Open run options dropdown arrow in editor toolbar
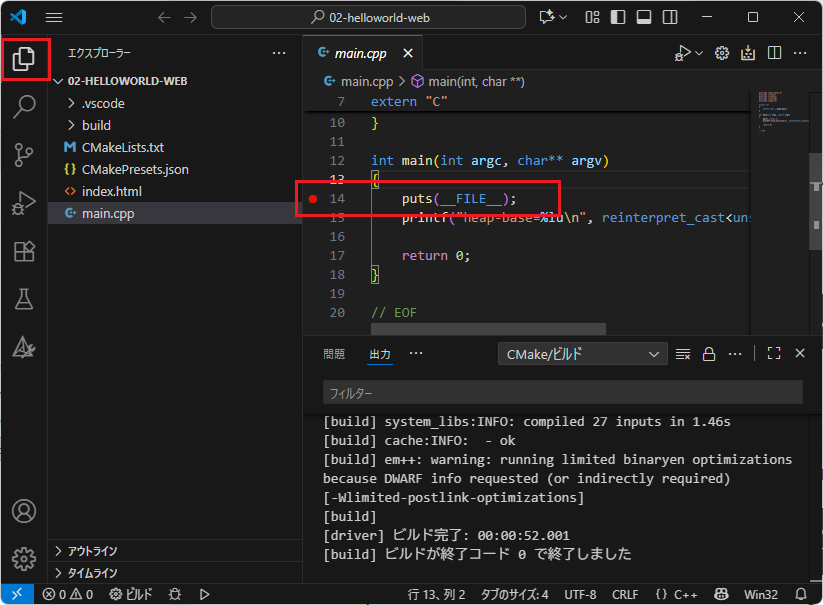The height and width of the screenshot is (605, 823). tap(699, 53)
